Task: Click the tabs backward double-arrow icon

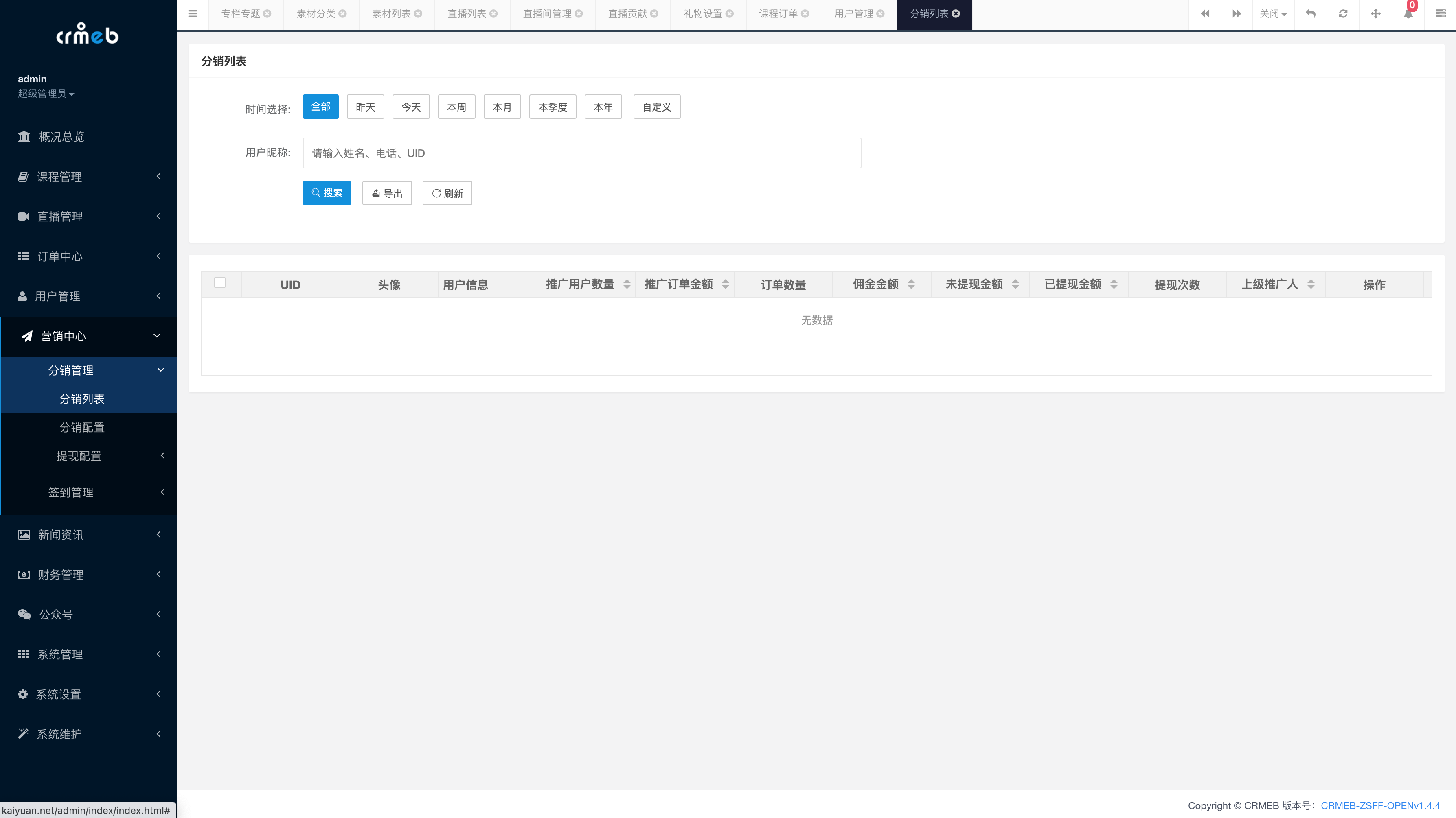Action: pyautogui.click(x=1204, y=14)
